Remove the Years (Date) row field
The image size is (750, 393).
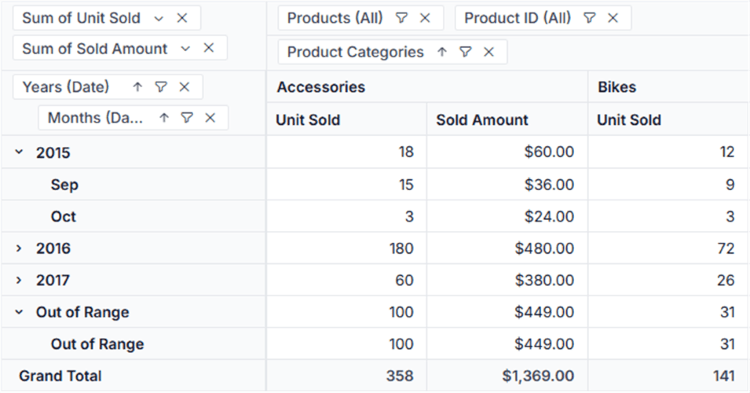point(184,87)
